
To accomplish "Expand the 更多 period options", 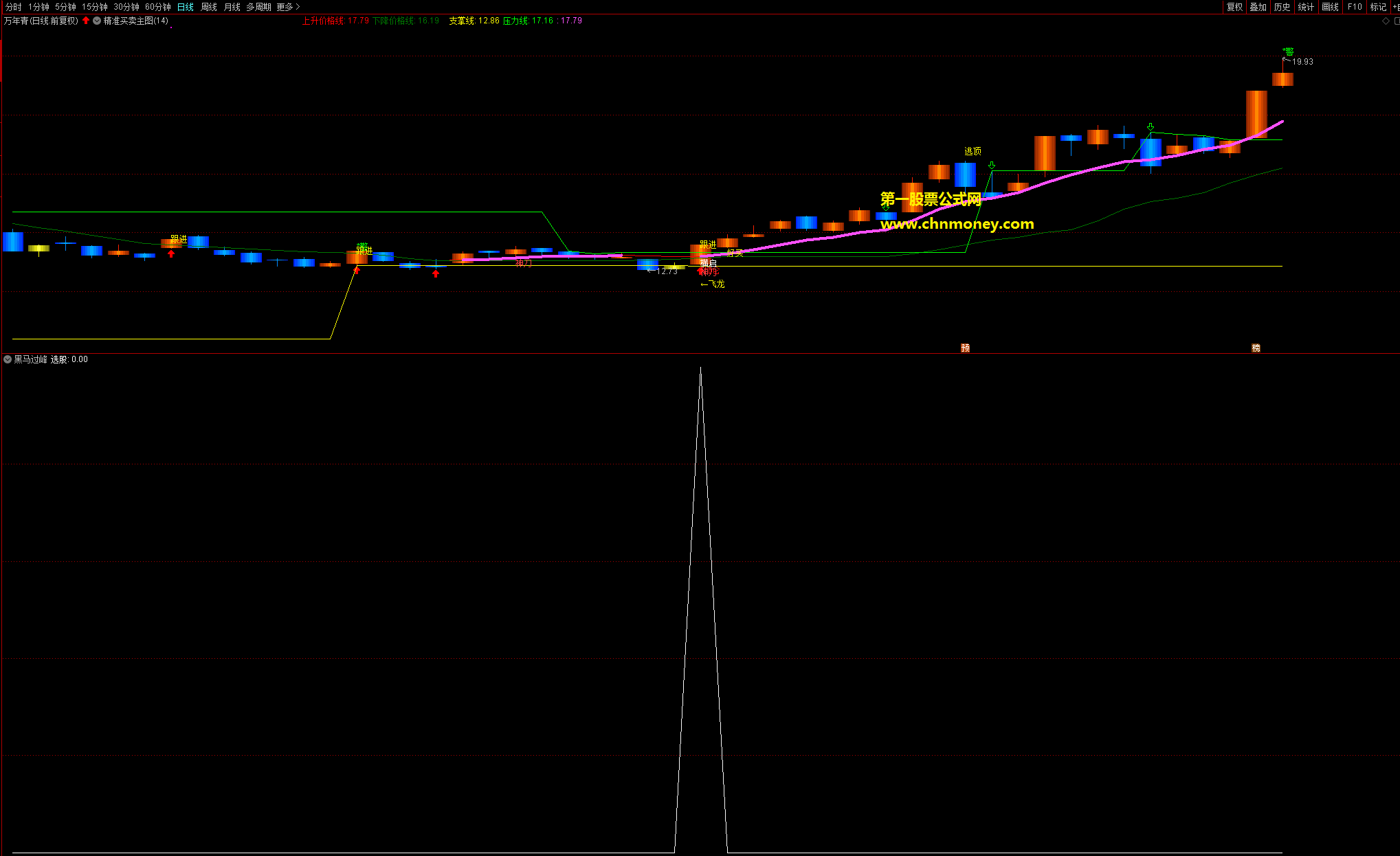I will [x=288, y=7].
